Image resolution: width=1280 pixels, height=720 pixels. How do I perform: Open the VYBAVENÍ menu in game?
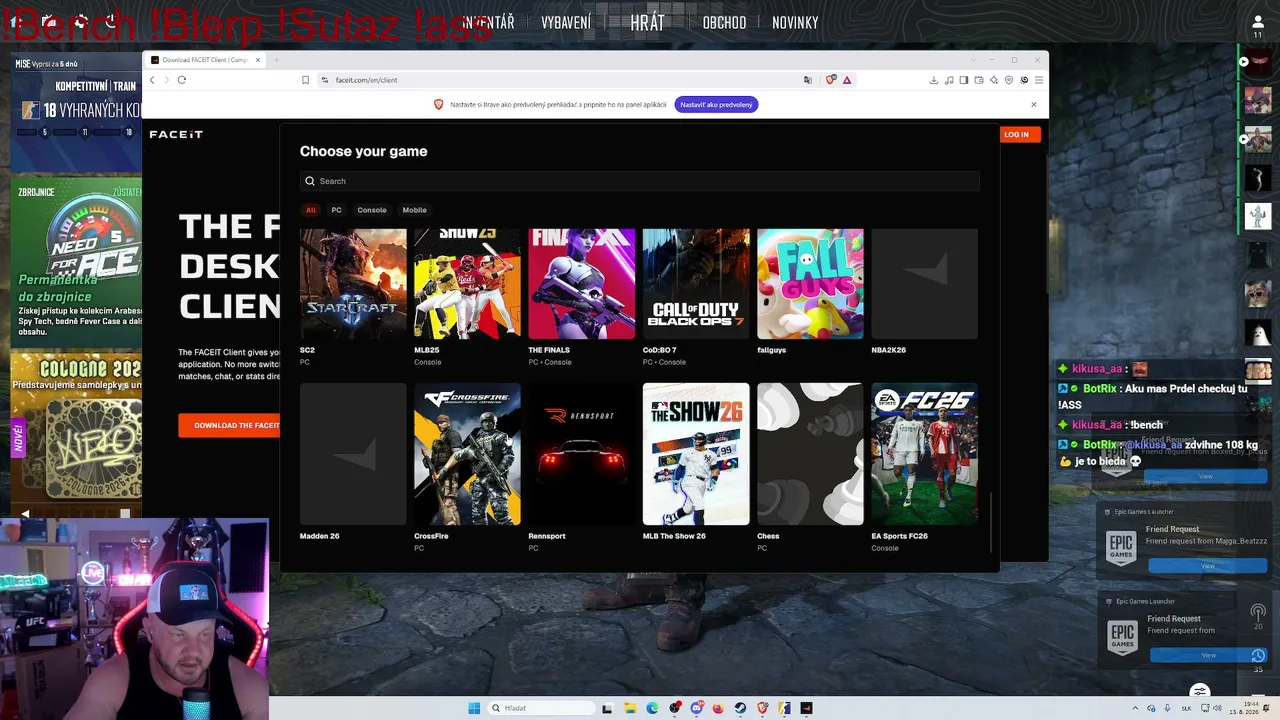[566, 22]
